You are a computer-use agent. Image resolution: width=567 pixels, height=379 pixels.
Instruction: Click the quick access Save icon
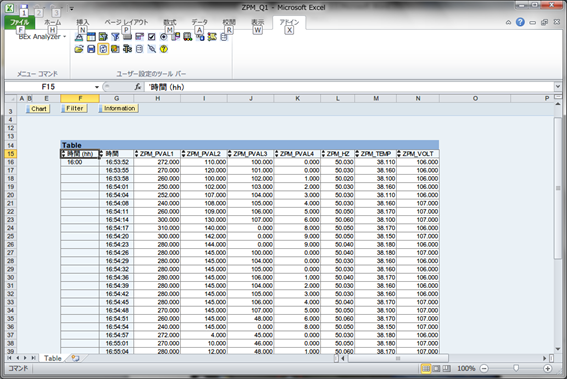pos(24,7)
